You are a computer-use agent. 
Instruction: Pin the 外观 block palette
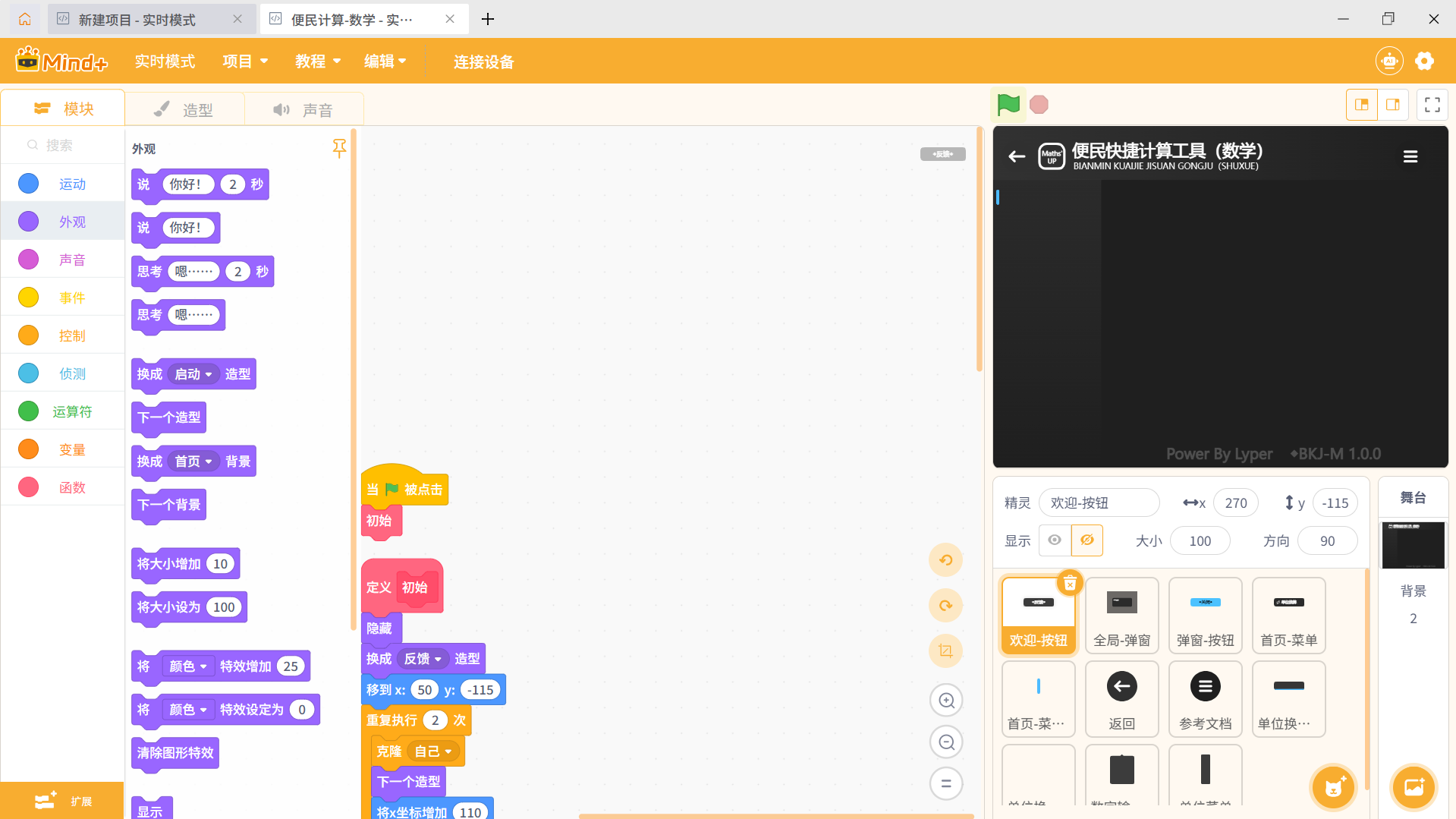[x=339, y=149]
